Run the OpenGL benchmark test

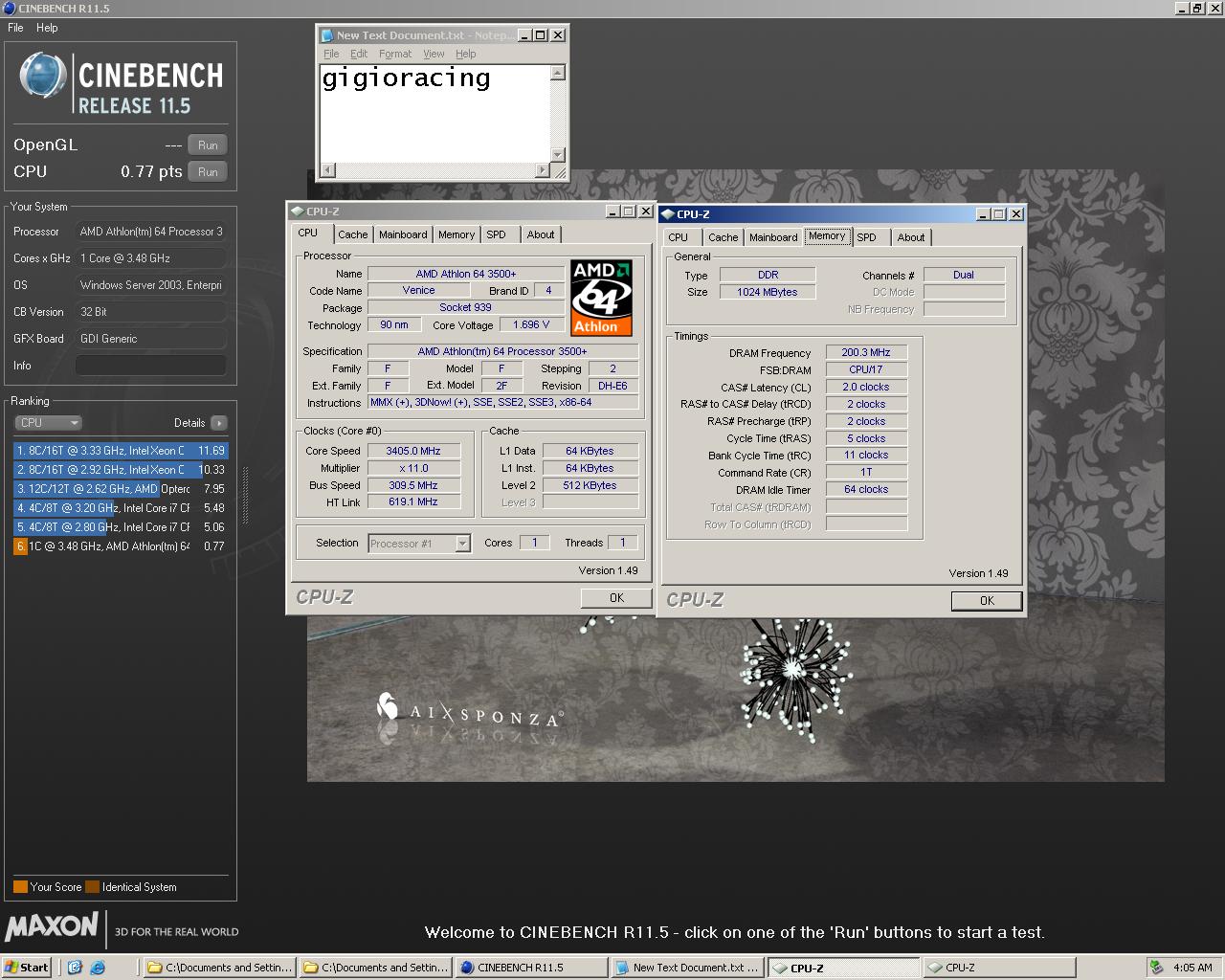coord(208,145)
